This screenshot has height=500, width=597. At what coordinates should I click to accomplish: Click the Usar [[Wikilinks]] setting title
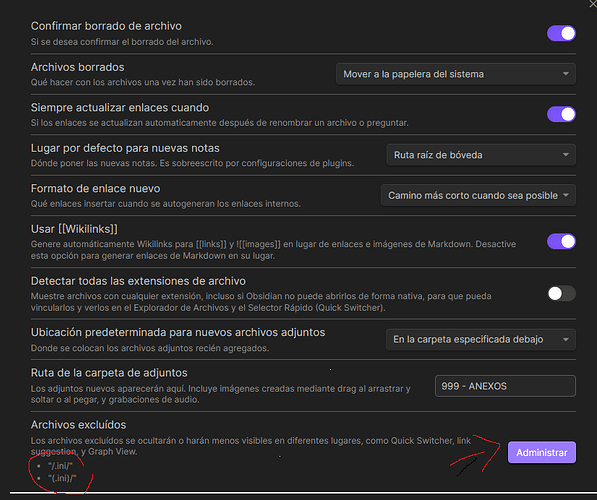(x=74, y=229)
